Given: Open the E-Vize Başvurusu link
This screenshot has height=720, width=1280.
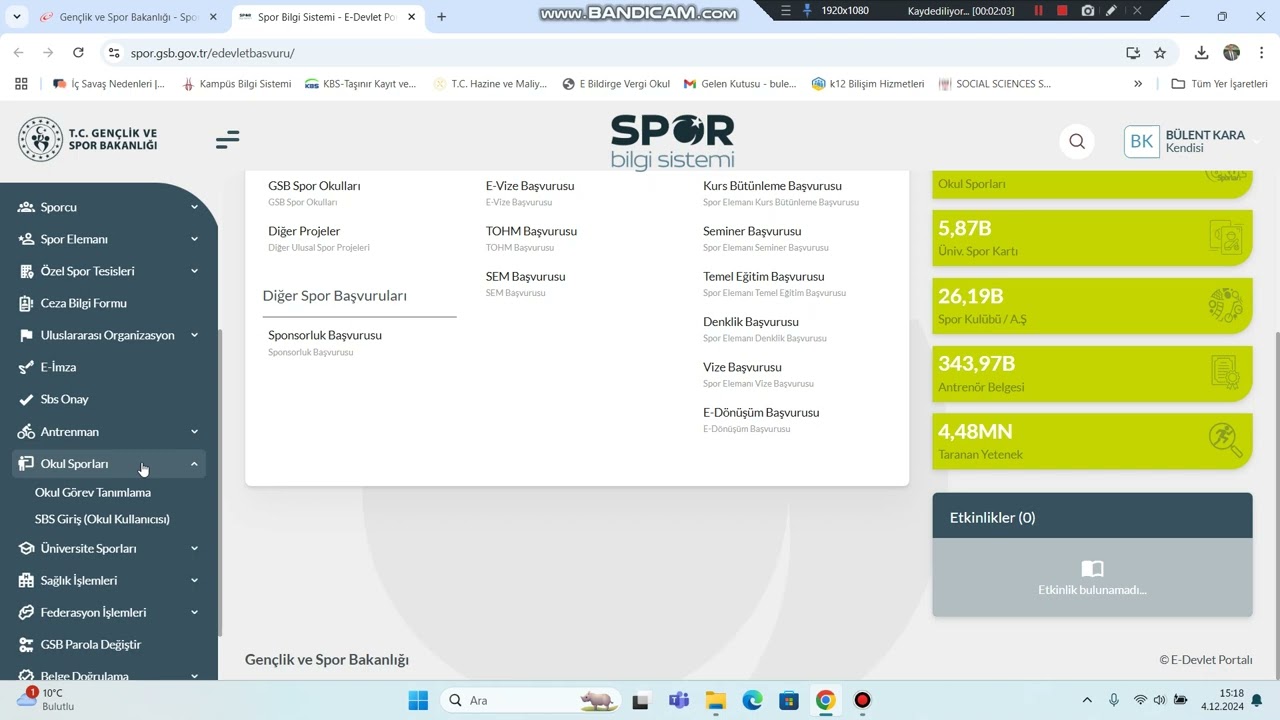Looking at the screenshot, I should [x=530, y=186].
